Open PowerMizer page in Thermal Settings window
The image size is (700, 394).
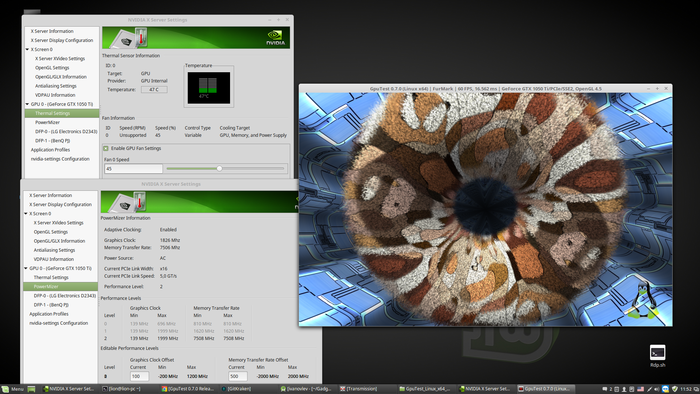(x=47, y=122)
